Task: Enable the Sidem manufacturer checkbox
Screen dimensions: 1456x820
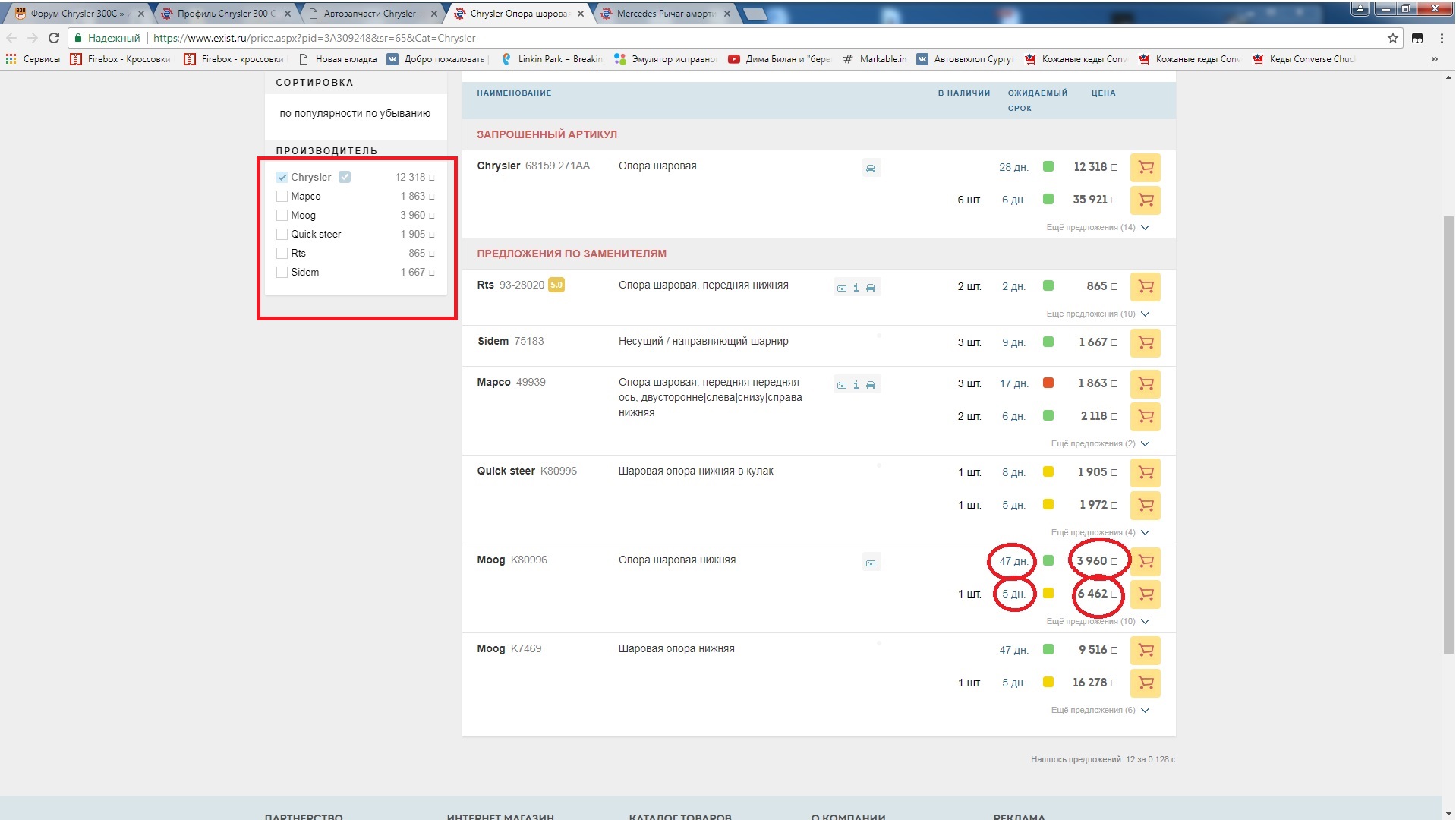Action: [282, 272]
